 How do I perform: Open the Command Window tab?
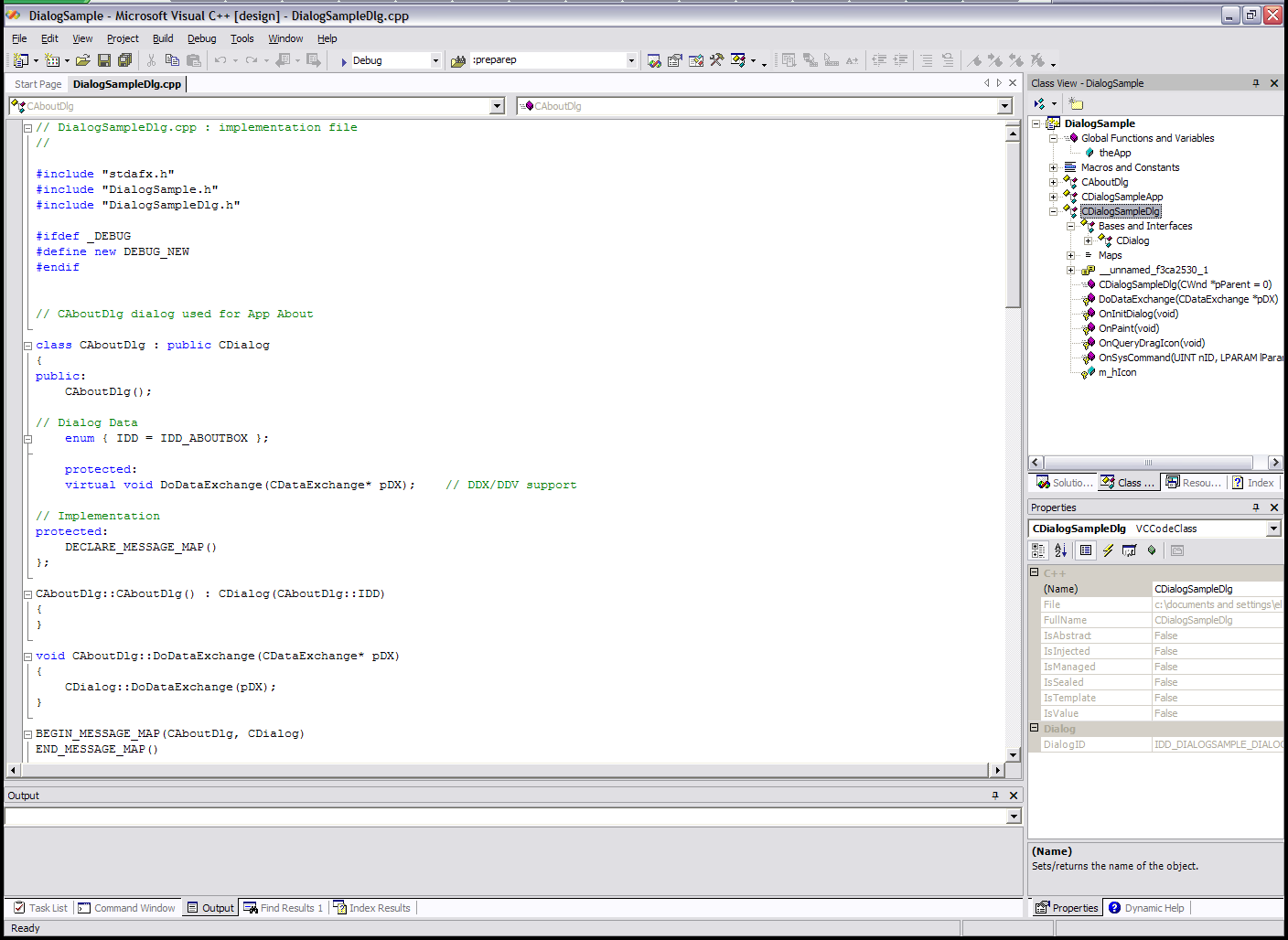126,908
